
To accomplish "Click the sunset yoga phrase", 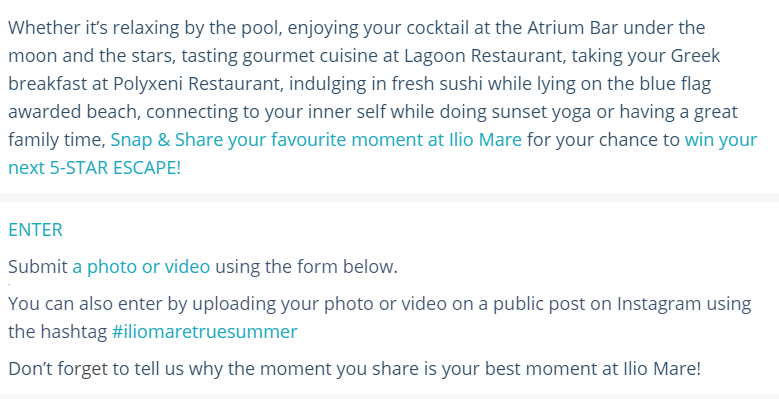I will tap(542, 112).
